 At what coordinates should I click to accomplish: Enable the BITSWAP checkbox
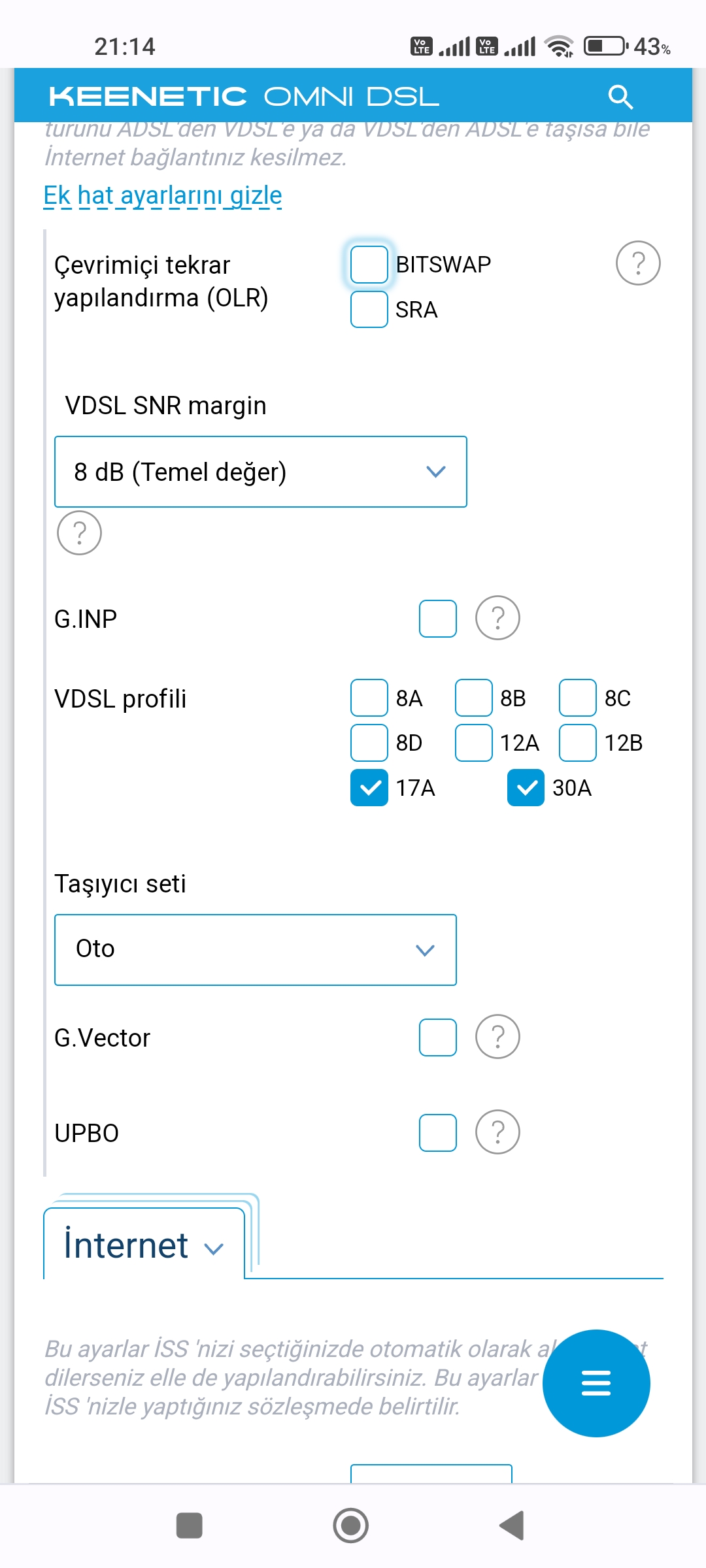[369, 264]
